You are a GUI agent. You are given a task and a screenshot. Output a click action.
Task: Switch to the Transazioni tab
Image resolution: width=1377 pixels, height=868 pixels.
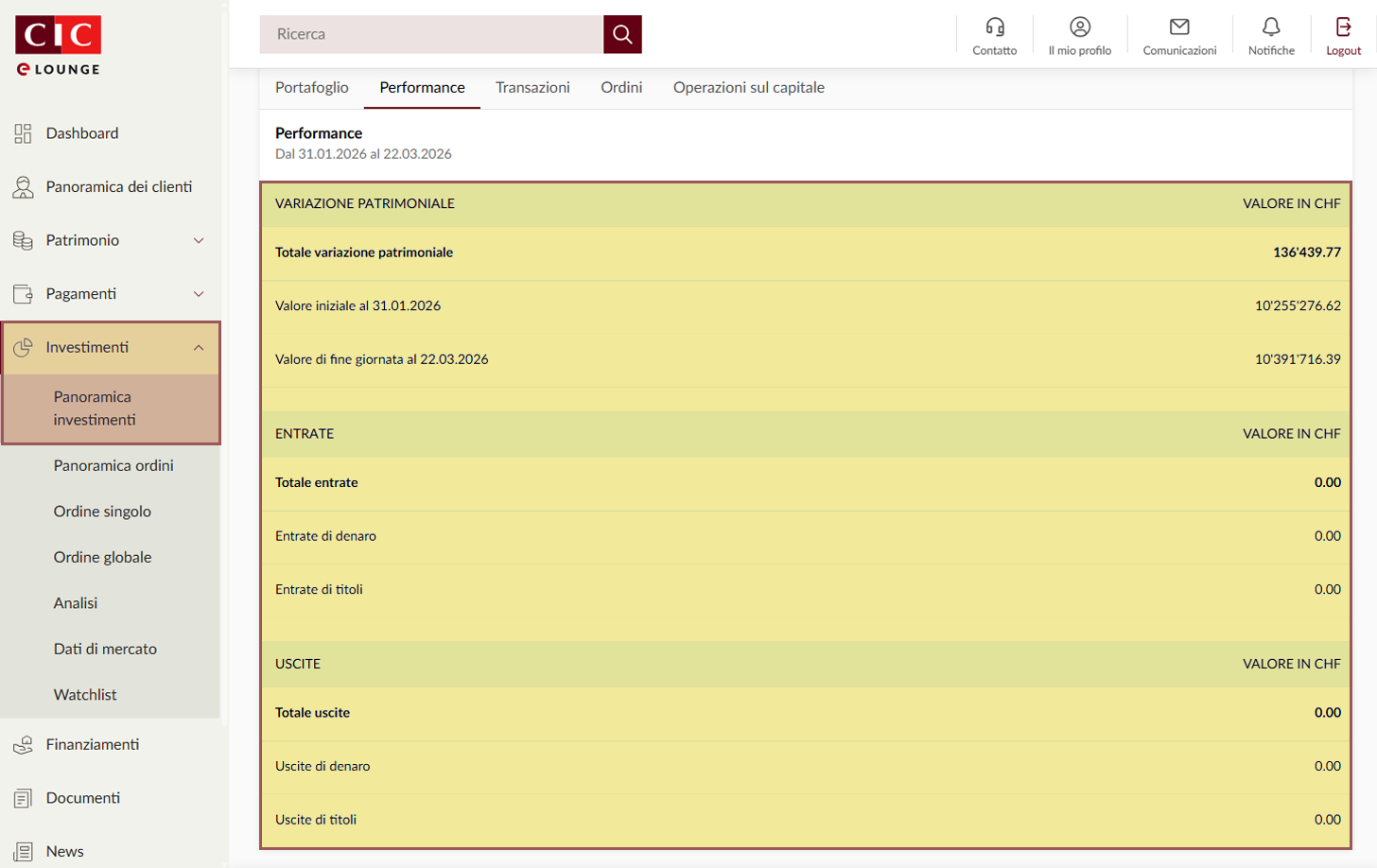click(532, 87)
